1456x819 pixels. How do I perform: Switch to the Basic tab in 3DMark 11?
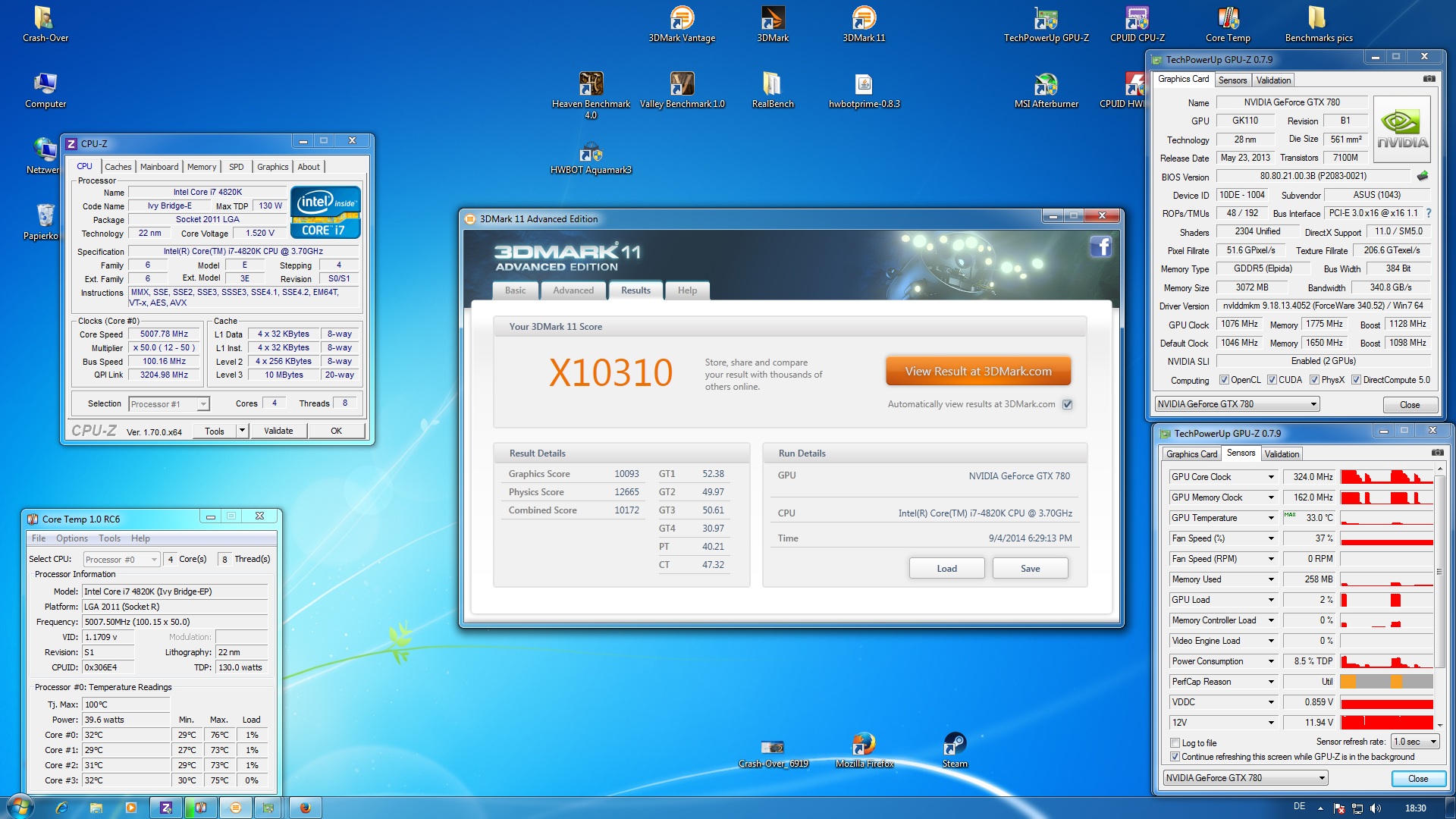pyautogui.click(x=515, y=290)
